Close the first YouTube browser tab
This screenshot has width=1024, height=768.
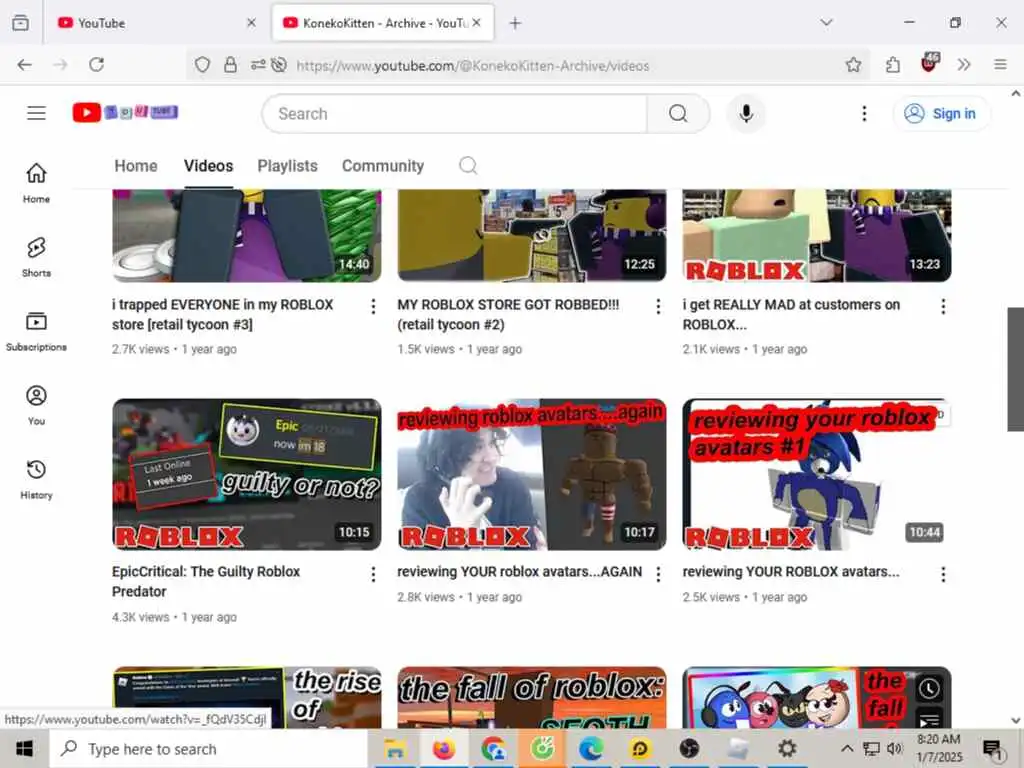(x=251, y=23)
